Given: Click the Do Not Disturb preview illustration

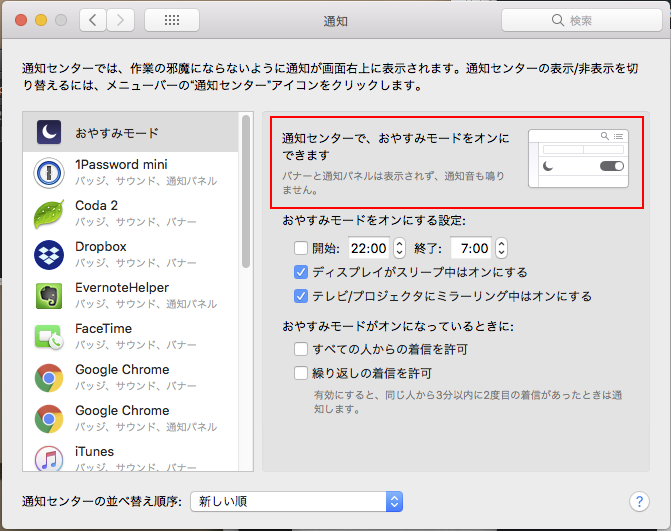Looking at the screenshot, I should [x=579, y=159].
